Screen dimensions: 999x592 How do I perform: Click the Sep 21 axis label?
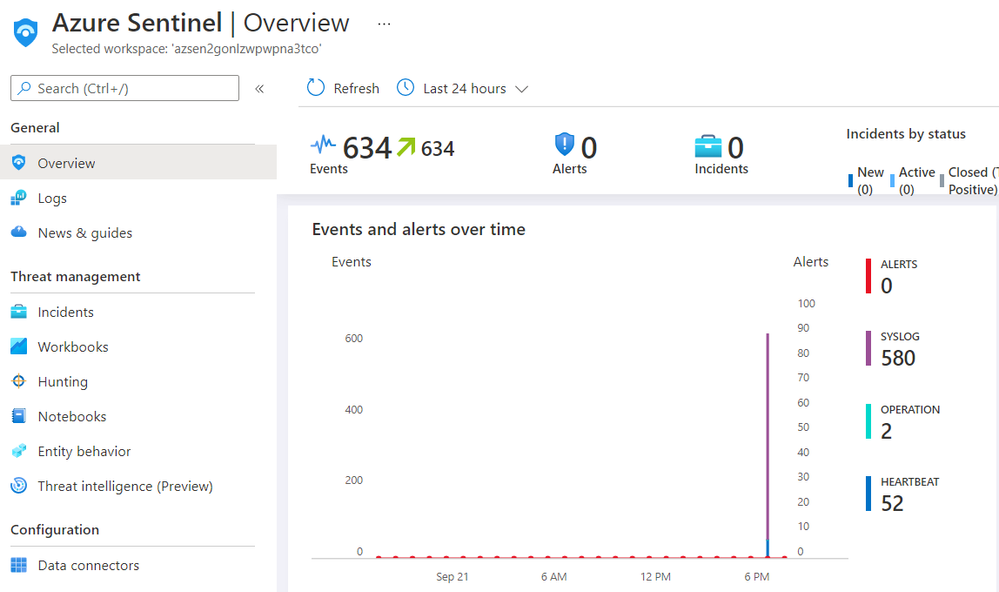tap(452, 576)
